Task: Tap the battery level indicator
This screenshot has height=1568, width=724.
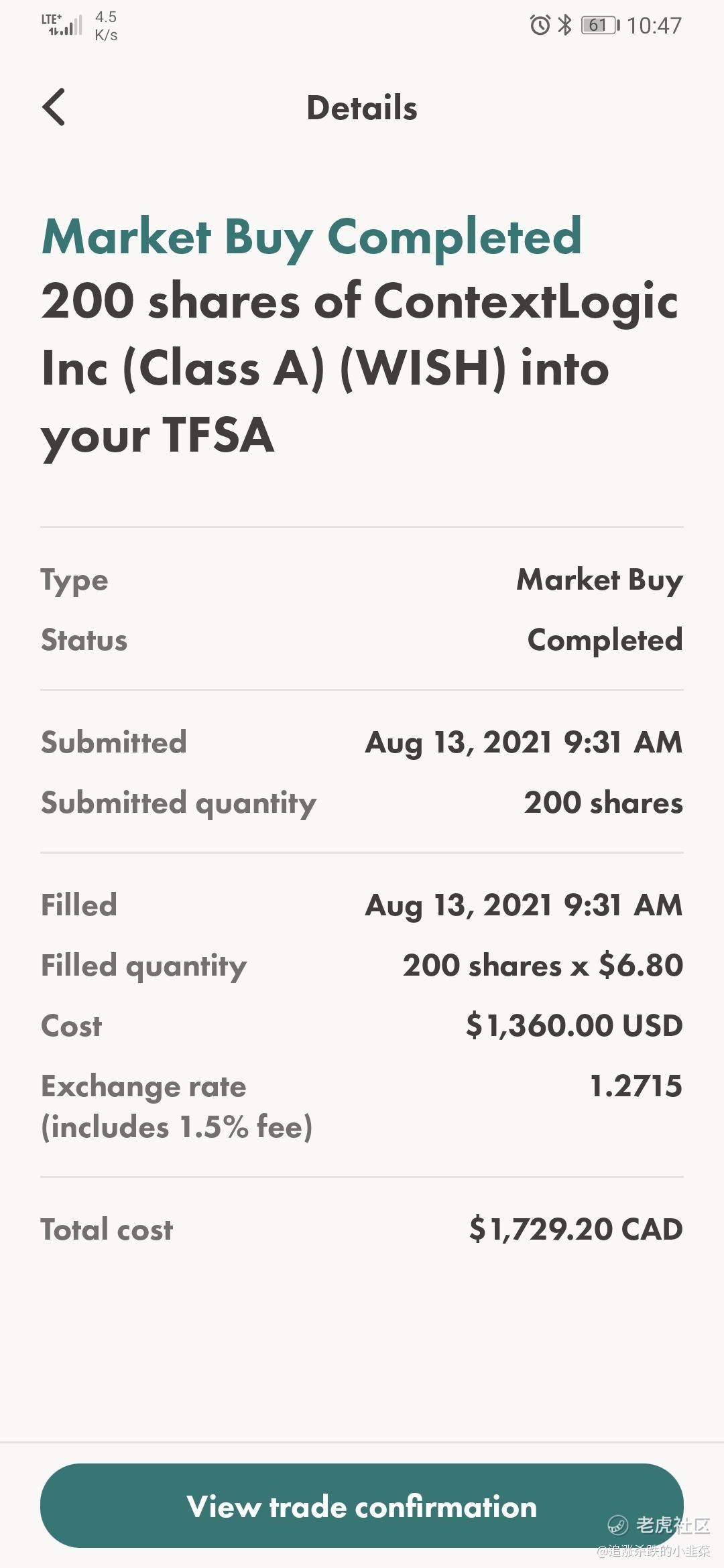Action: (600, 25)
